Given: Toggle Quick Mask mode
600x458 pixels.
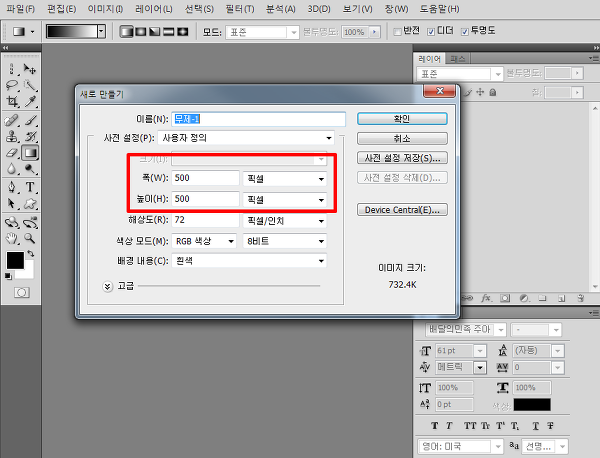Looking at the screenshot, I should (x=21, y=293).
